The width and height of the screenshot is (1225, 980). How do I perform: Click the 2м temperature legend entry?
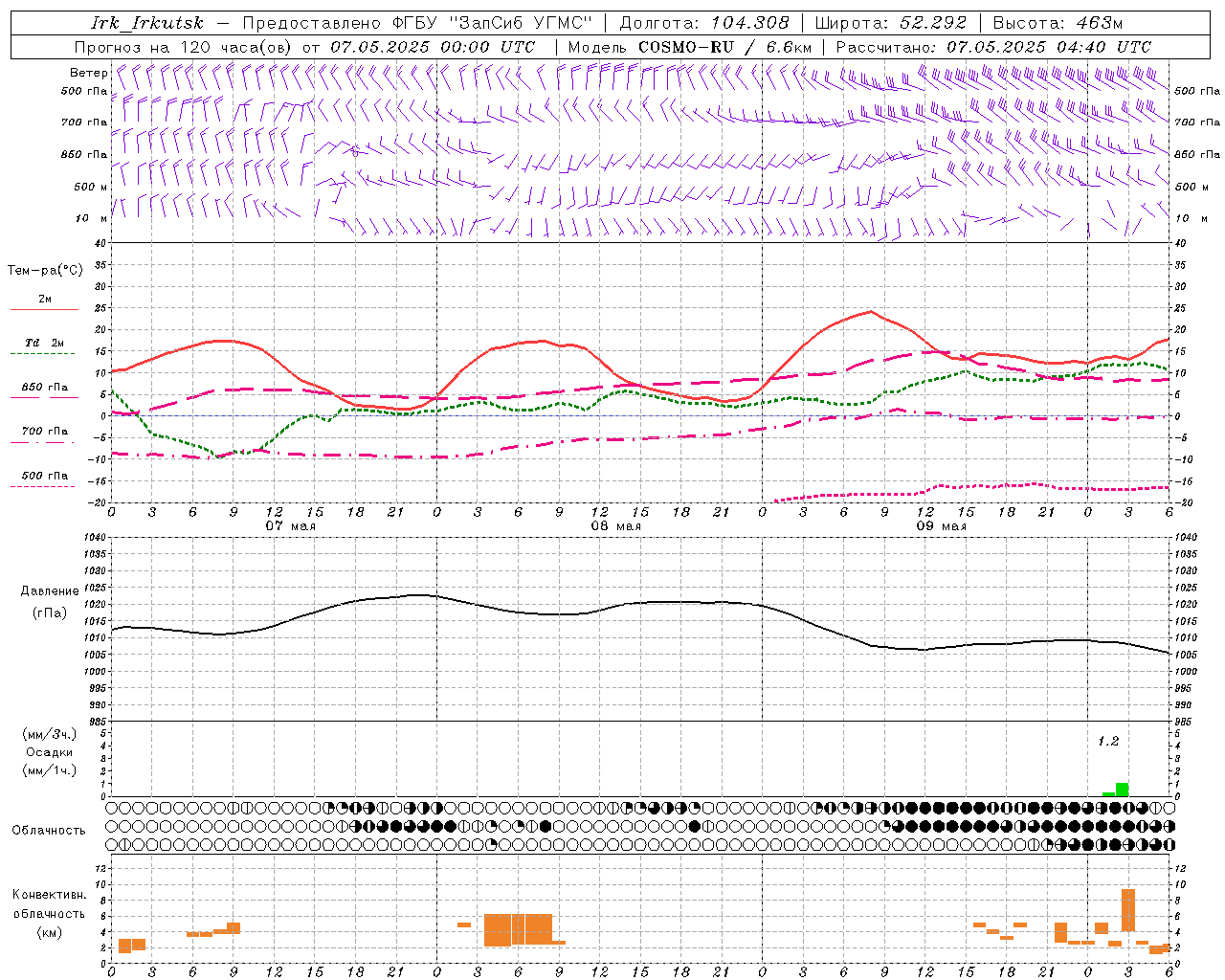45,299
